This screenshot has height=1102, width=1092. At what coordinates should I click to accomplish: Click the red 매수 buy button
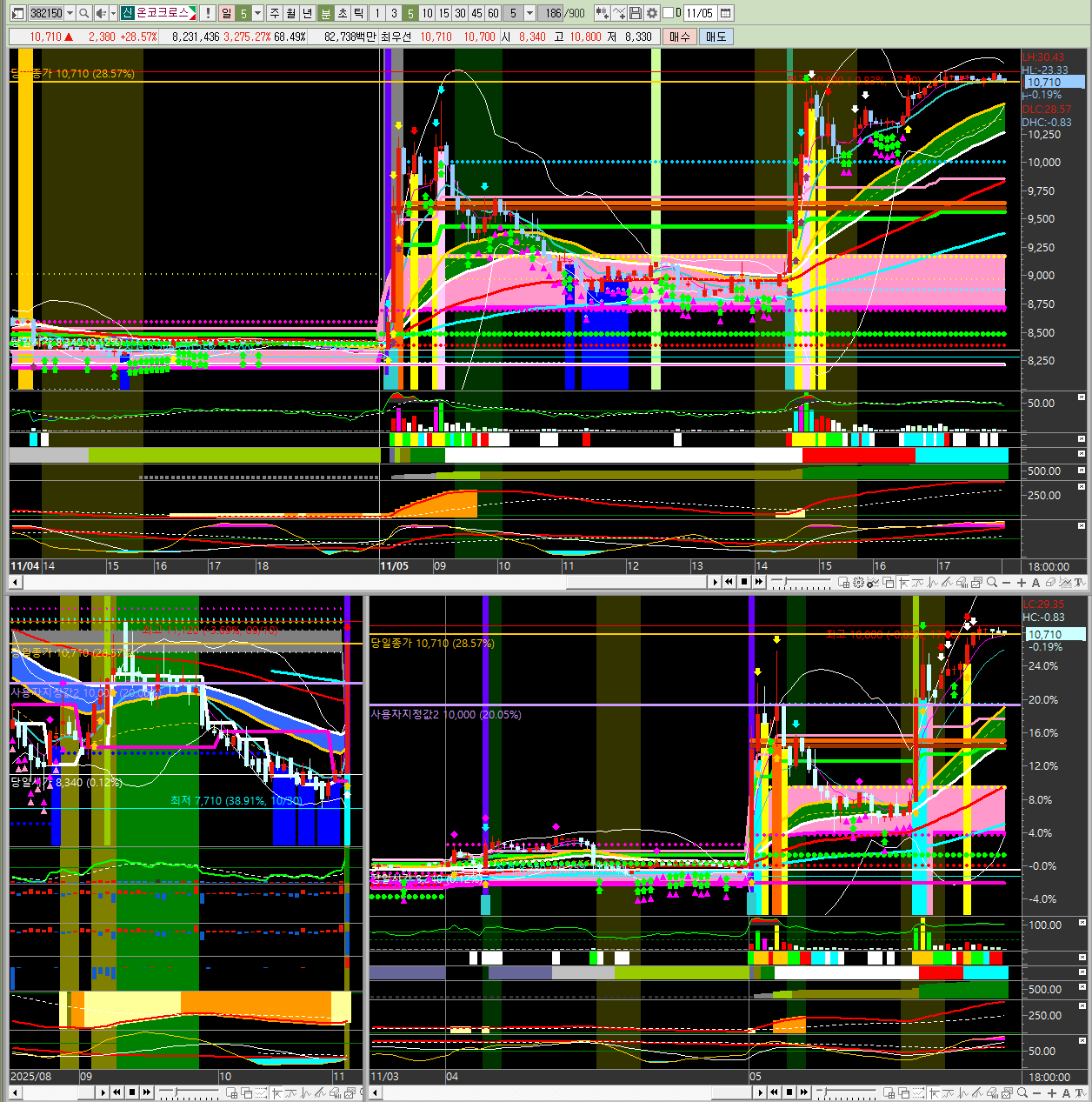click(x=679, y=37)
